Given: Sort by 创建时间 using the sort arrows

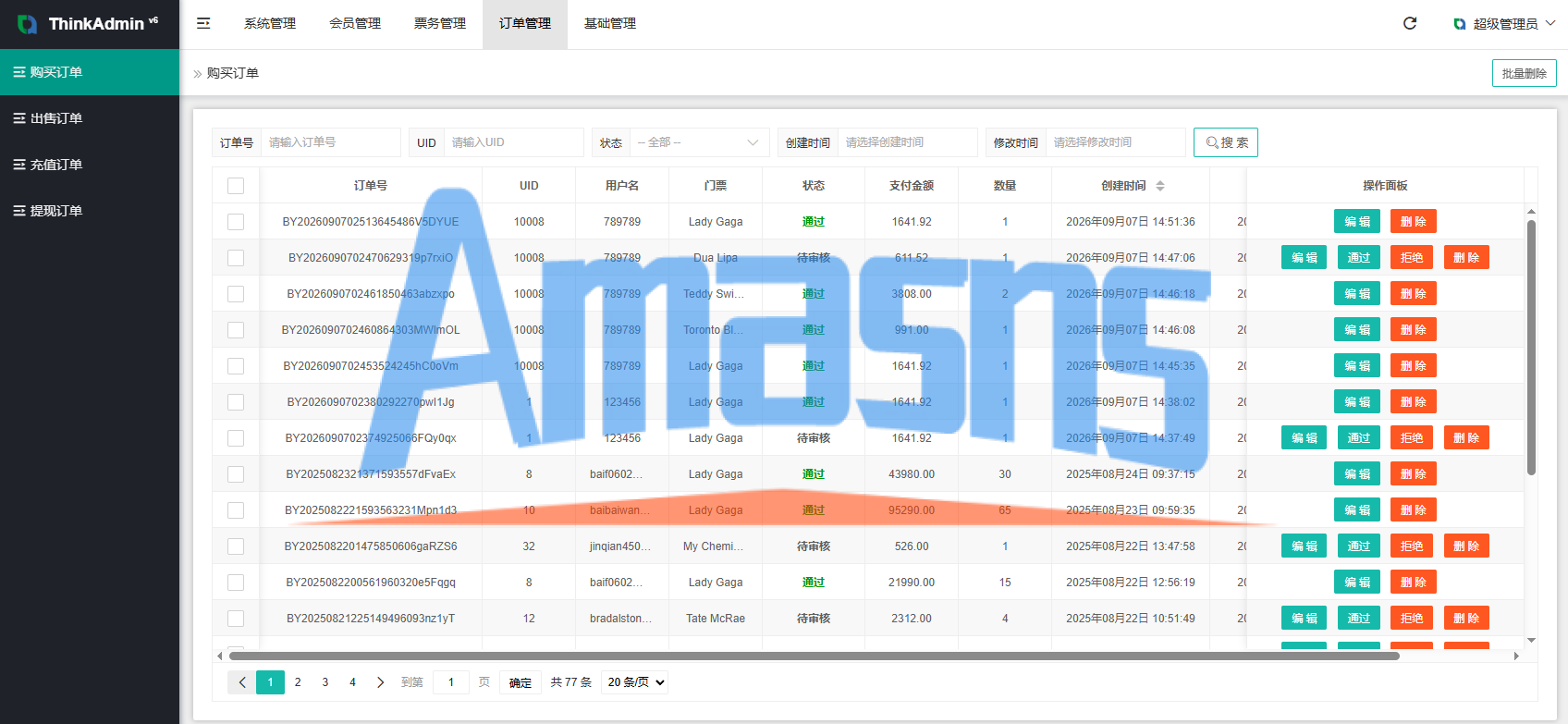Looking at the screenshot, I should pos(1160,186).
